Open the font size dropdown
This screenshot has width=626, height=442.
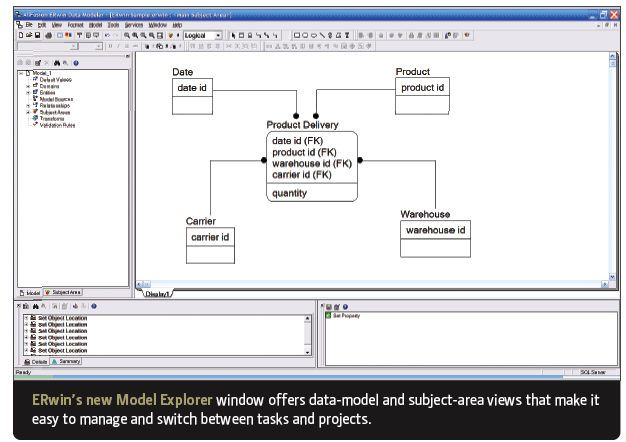coord(99,46)
